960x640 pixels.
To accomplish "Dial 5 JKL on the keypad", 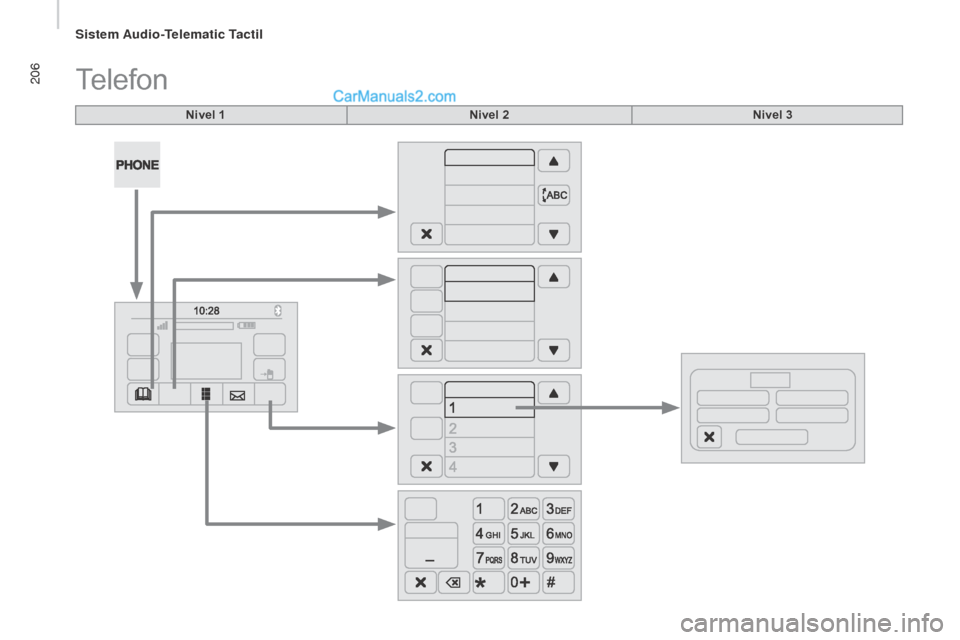I will click(x=523, y=533).
